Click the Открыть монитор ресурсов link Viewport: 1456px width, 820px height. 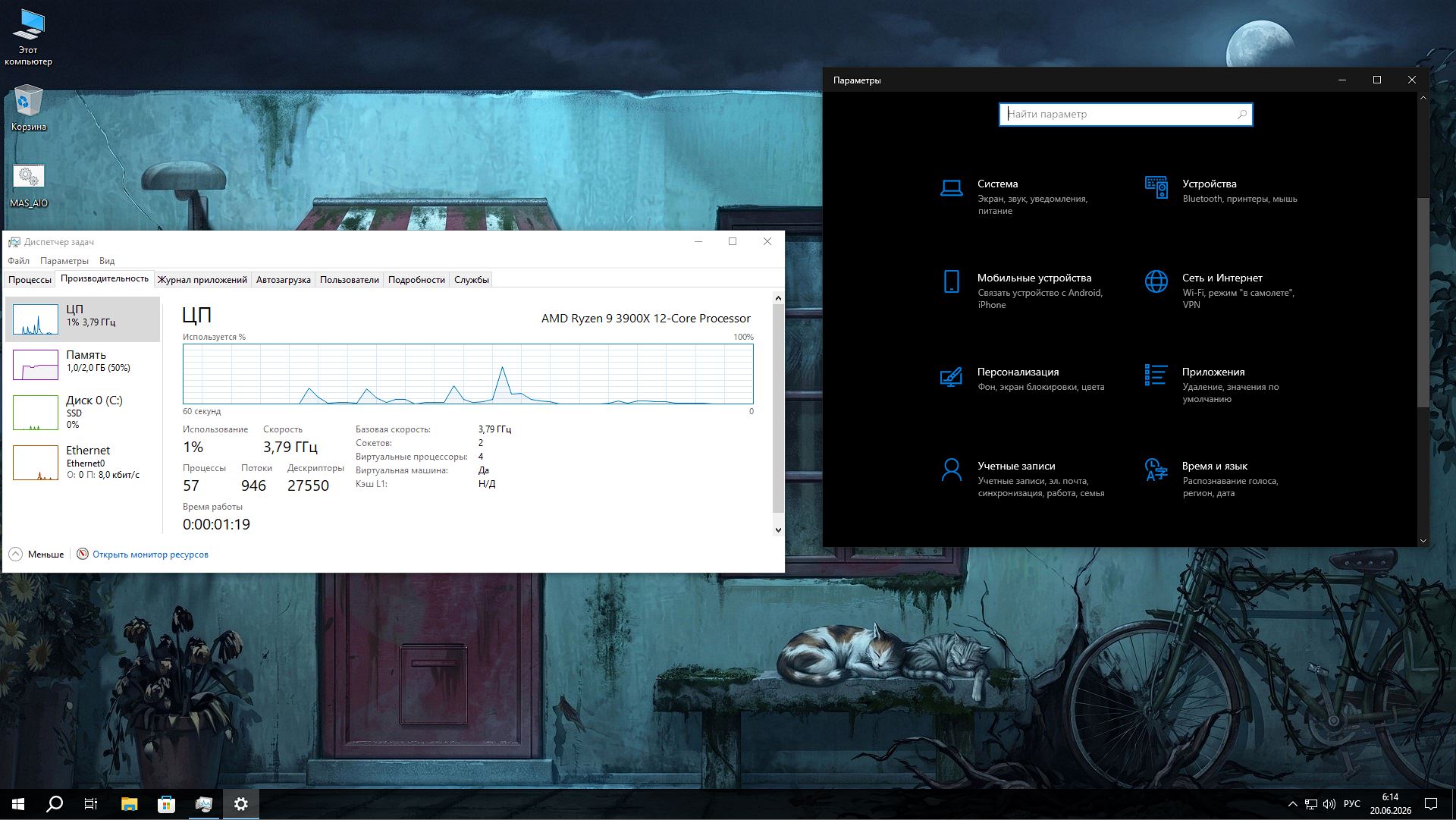150,555
